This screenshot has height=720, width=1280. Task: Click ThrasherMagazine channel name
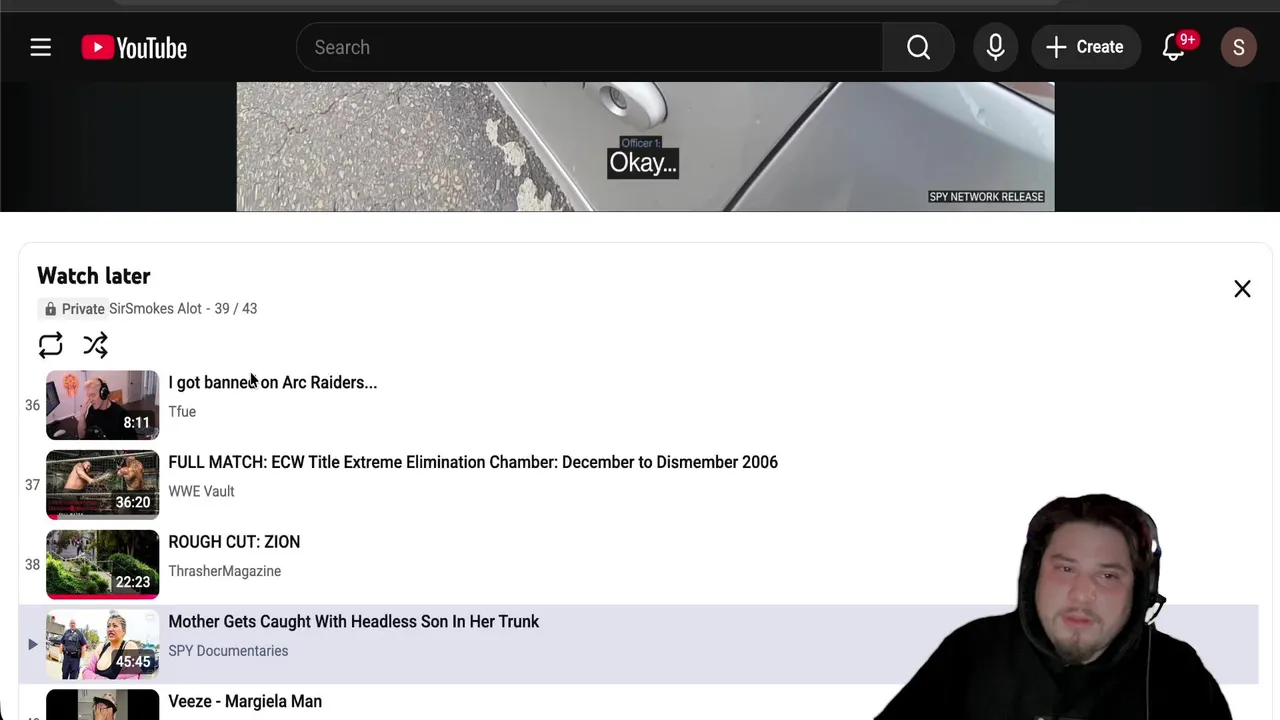[x=224, y=571]
